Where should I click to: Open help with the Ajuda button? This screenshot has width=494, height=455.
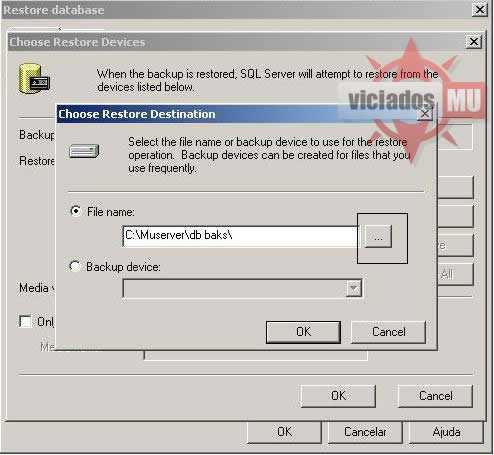(x=446, y=432)
